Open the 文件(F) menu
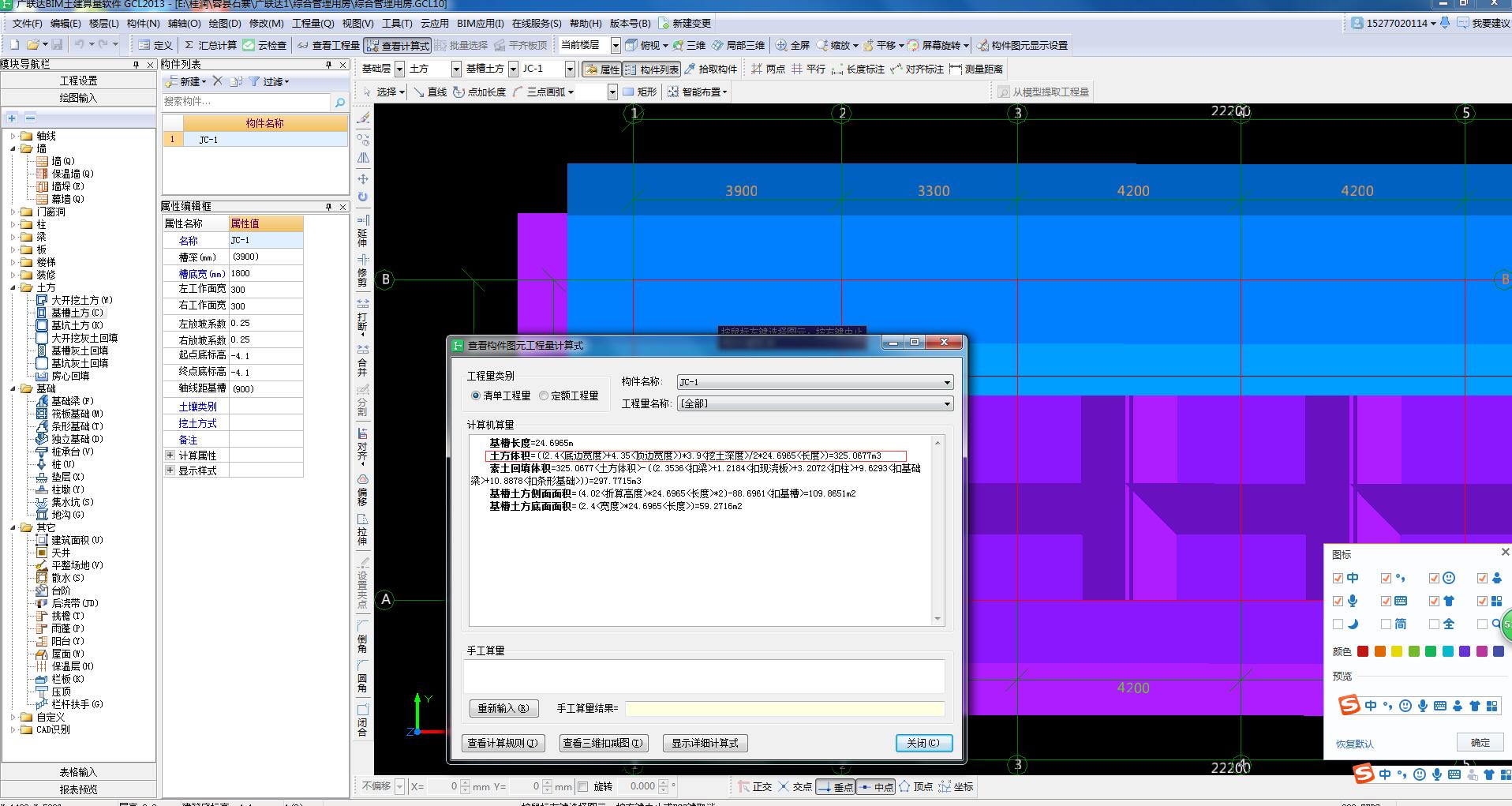The height and width of the screenshot is (806, 1512). click(x=28, y=23)
